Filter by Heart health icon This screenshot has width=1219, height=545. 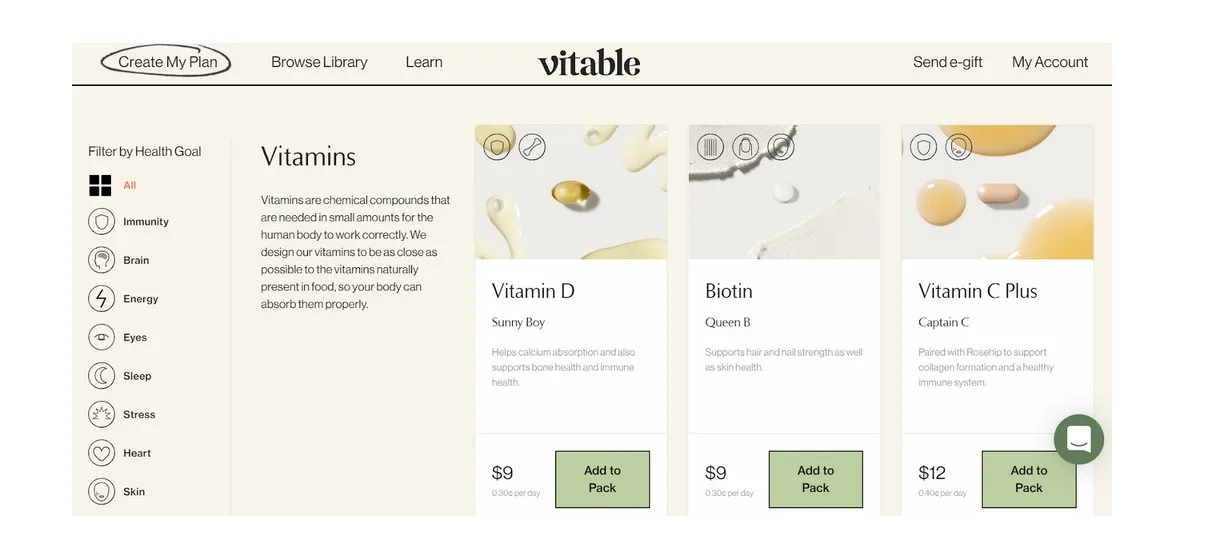tap(101, 453)
